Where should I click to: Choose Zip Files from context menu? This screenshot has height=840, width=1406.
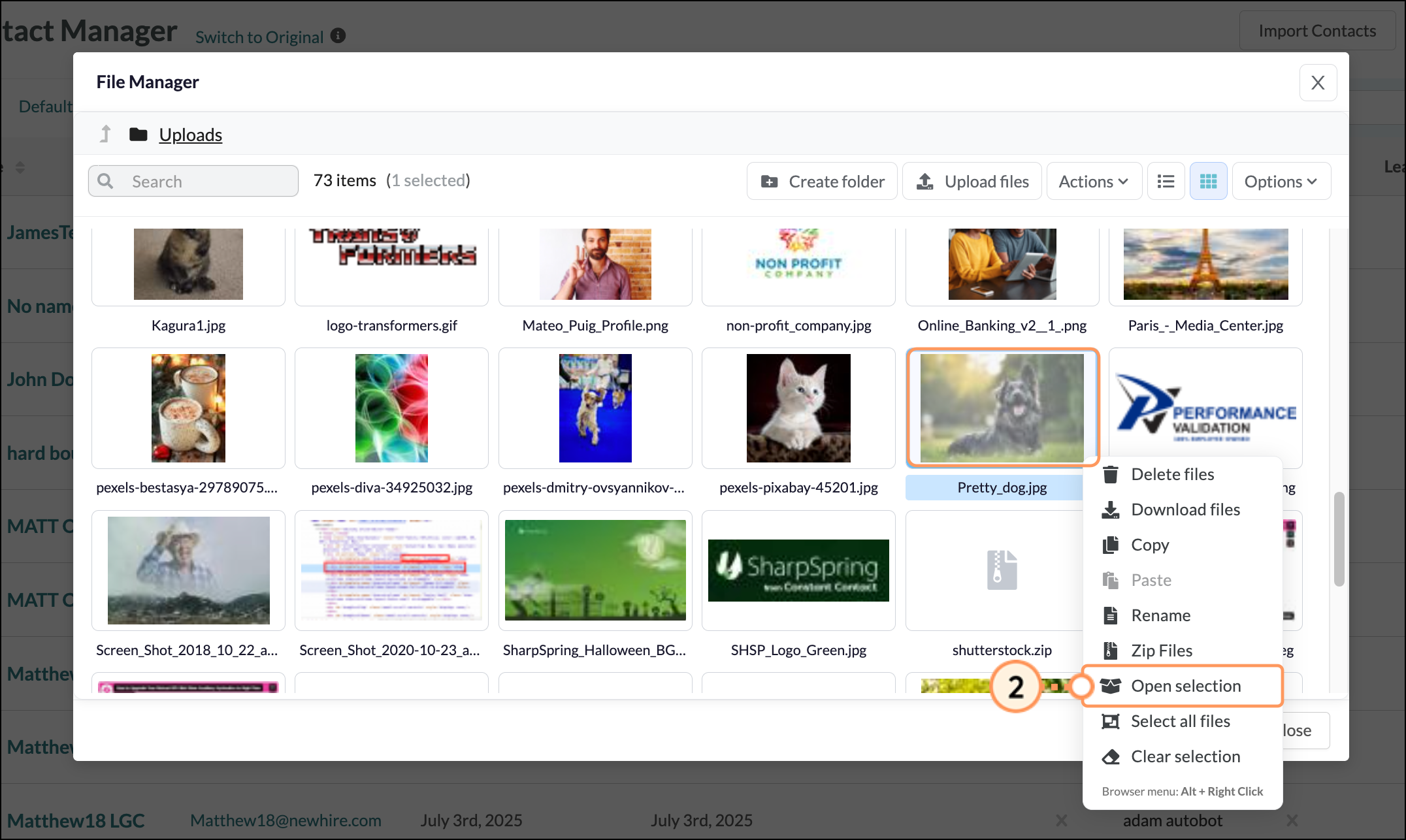click(1183, 651)
